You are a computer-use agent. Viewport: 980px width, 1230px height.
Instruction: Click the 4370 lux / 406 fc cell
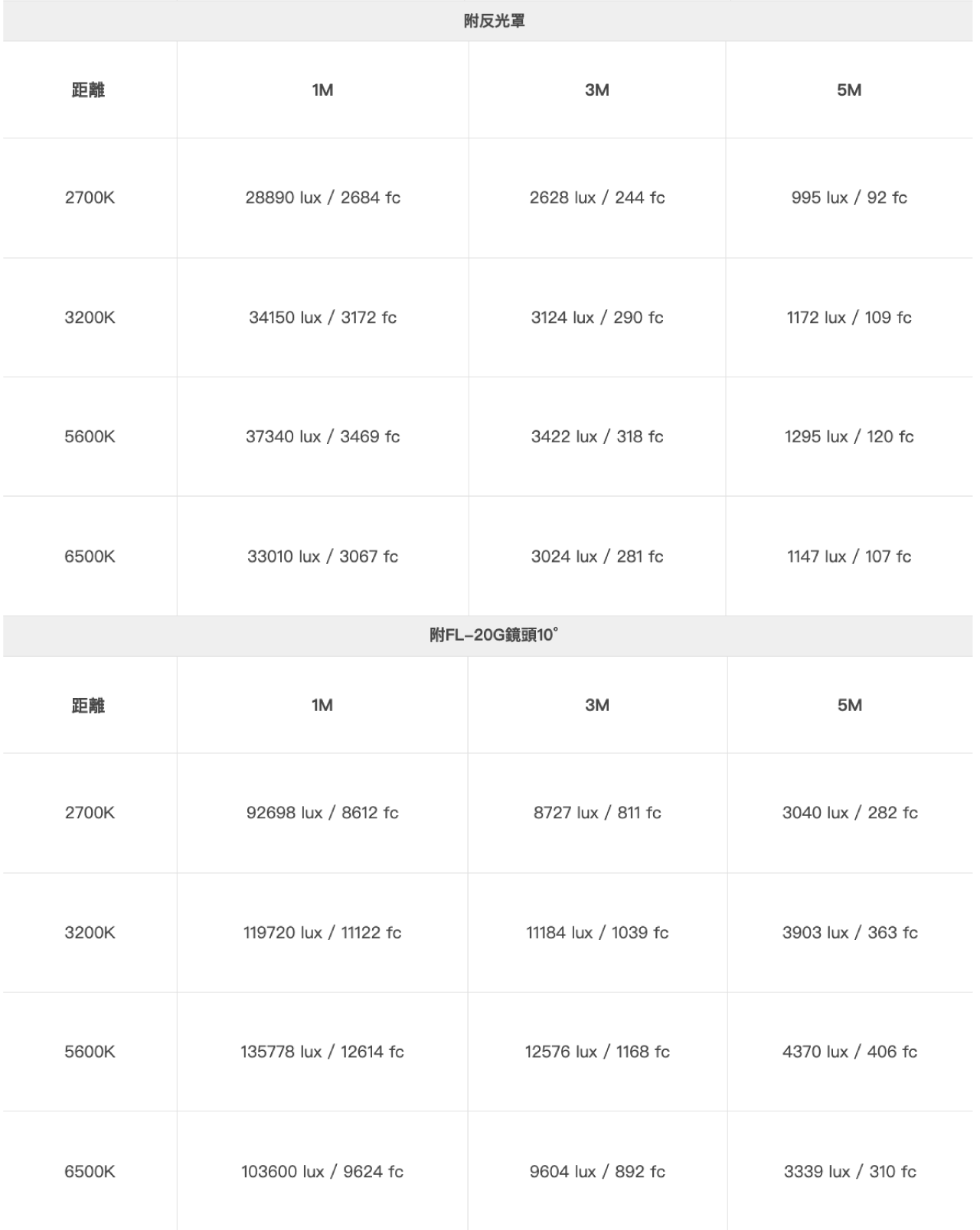coord(850,1052)
